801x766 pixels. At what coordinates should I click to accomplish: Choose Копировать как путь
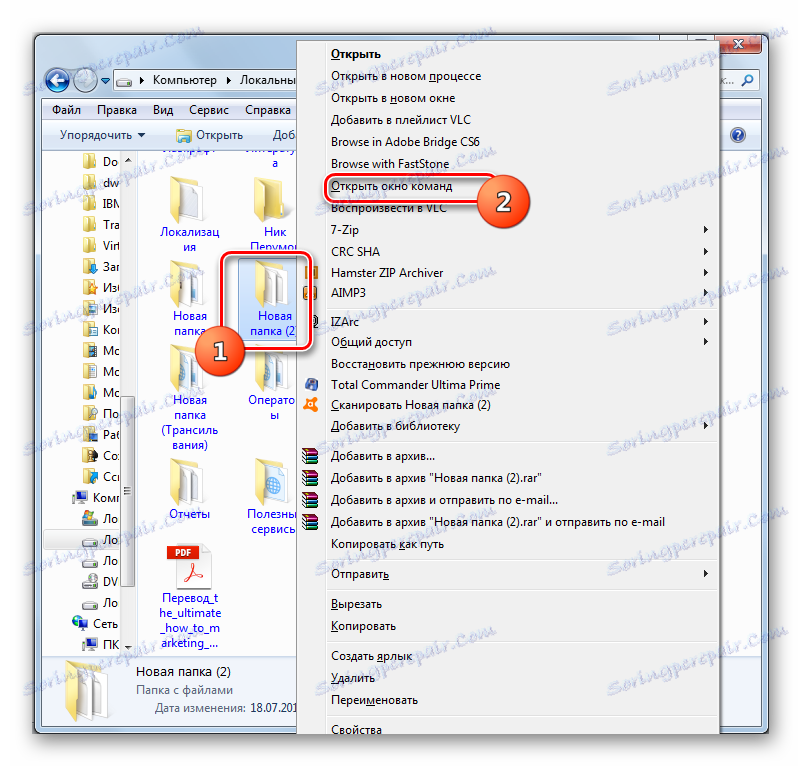pos(387,544)
